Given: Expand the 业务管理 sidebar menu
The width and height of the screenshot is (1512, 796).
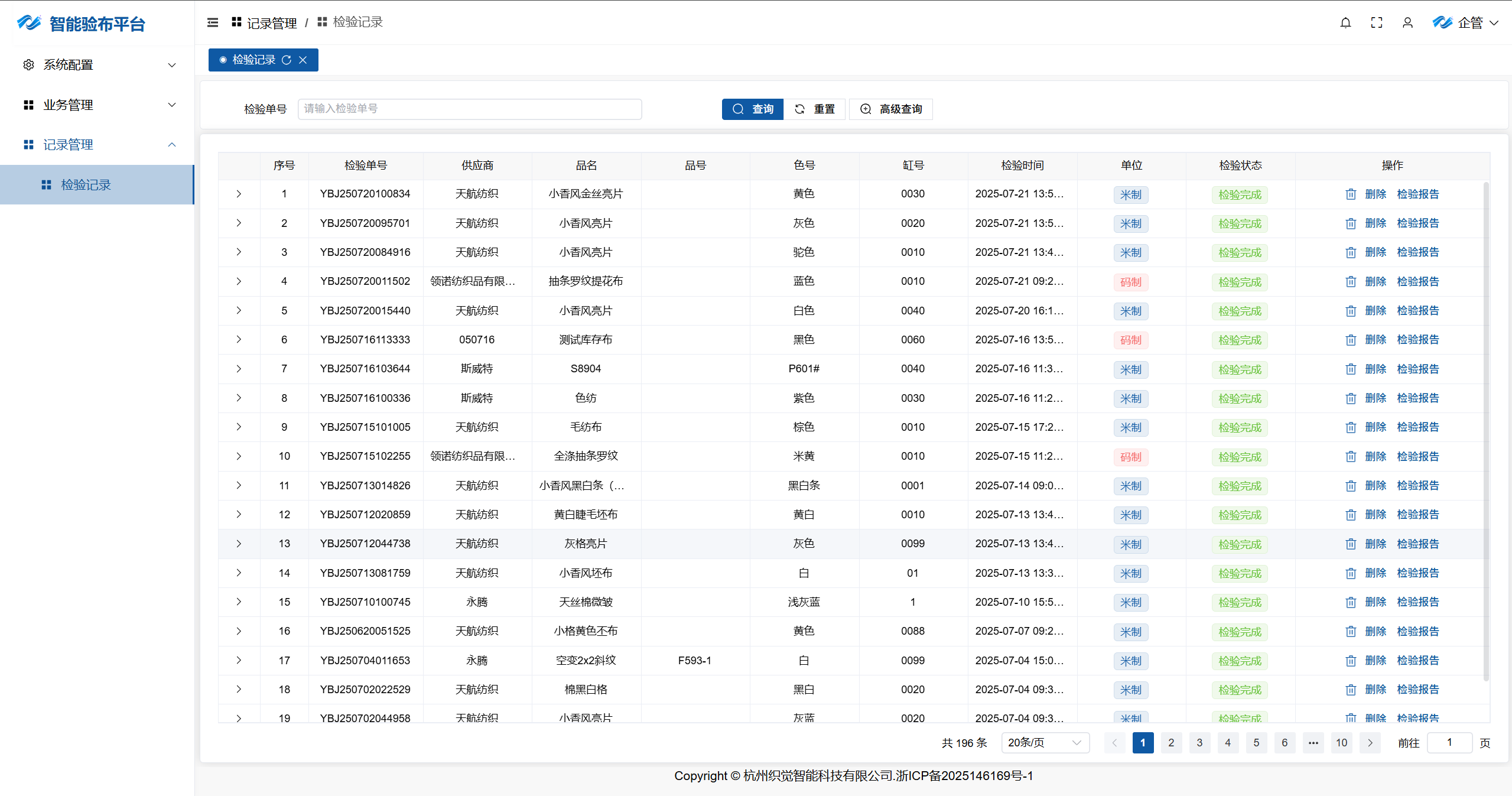Looking at the screenshot, I should [97, 105].
